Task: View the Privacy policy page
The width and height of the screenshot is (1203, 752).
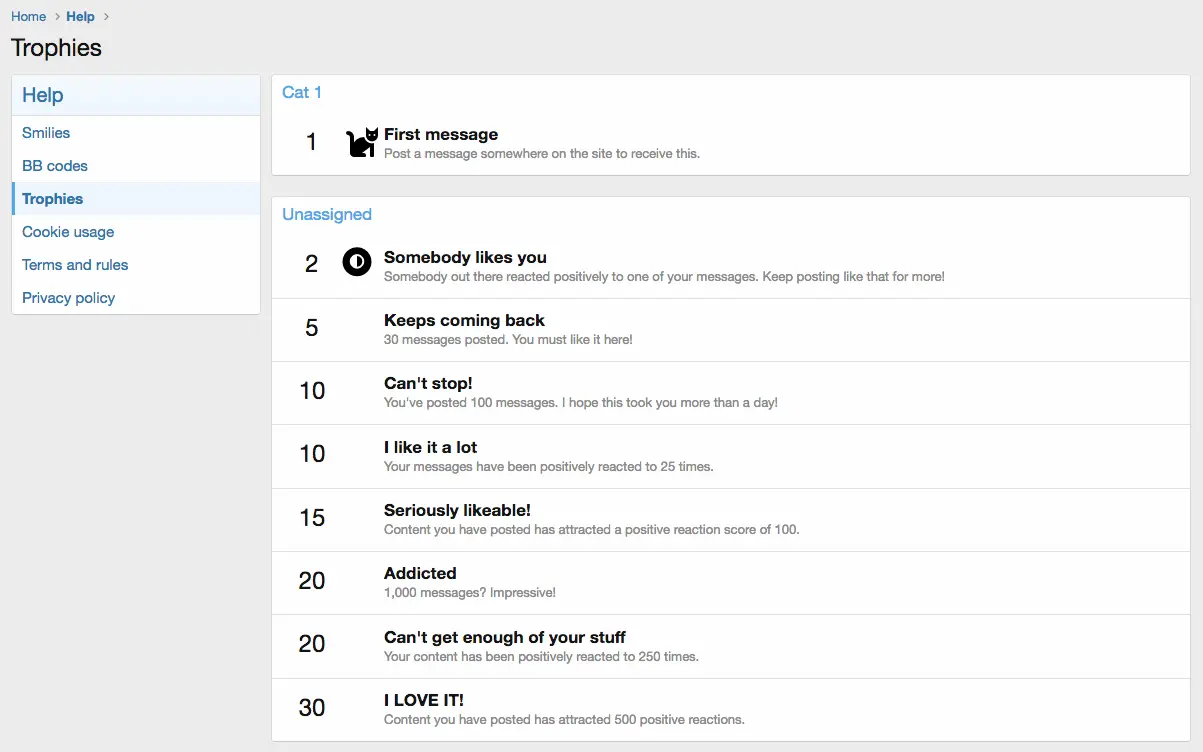Action: pyautogui.click(x=68, y=298)
